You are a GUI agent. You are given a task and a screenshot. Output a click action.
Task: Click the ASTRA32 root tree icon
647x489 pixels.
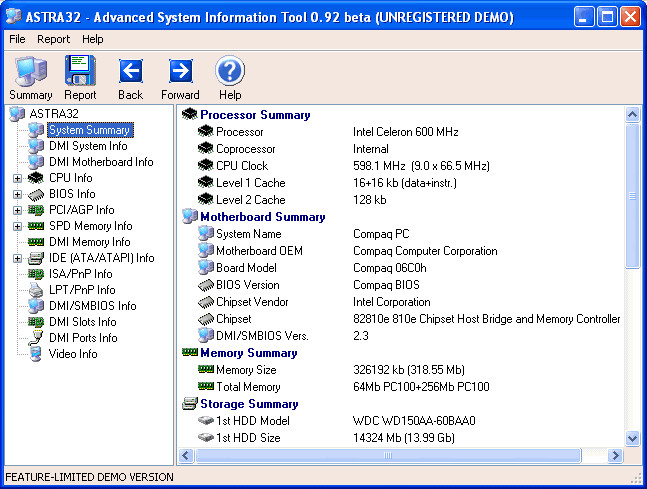coord(17,114)
